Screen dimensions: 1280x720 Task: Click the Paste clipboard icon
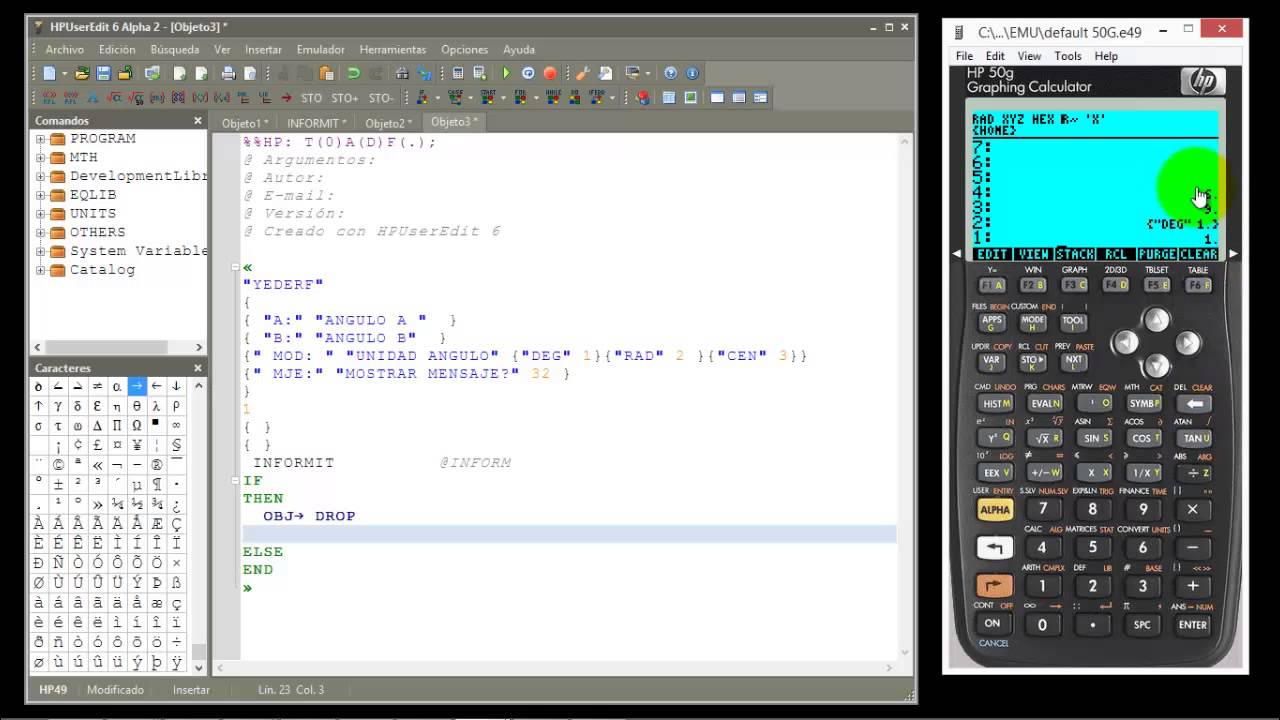point(326,73)
